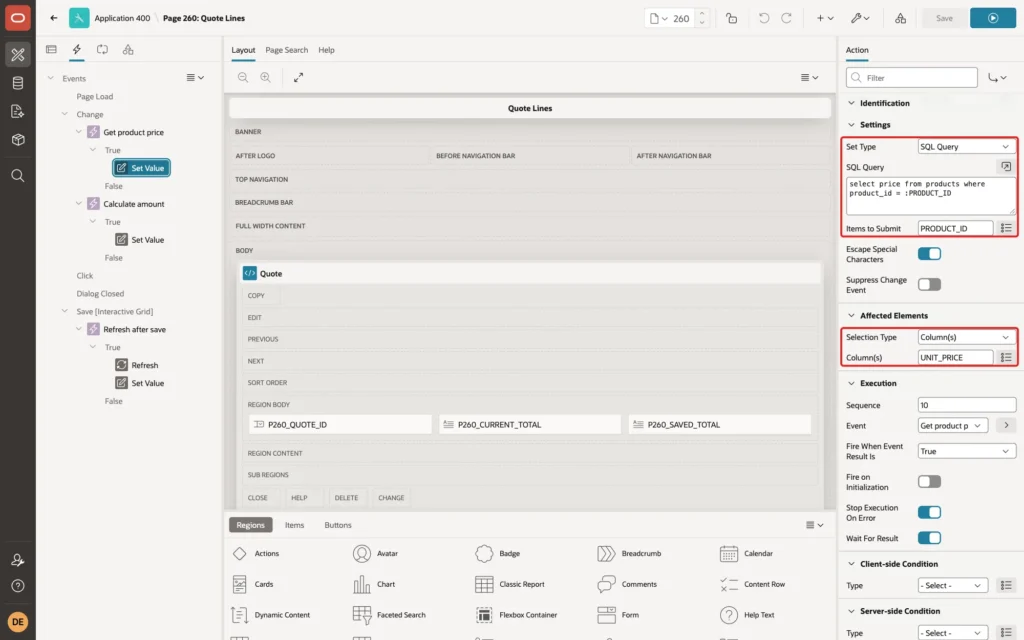
Task: Increment page number with up stepper
Action: [x=702, y=14]
